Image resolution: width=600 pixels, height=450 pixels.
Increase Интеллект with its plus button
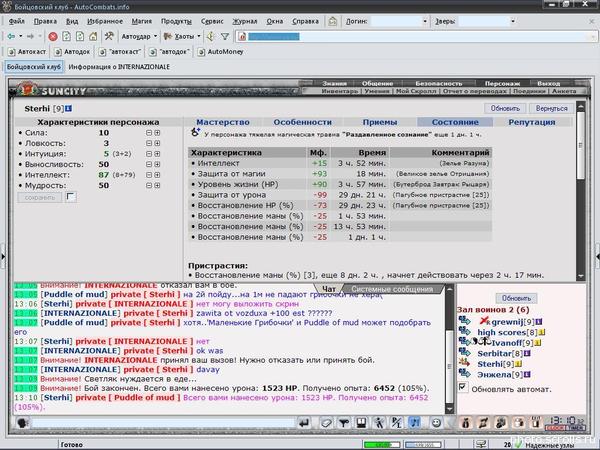(157, 175)
